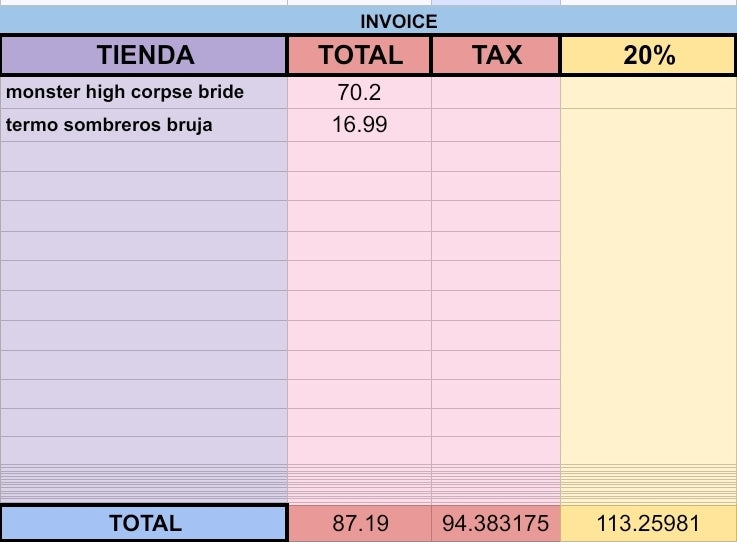The height and width of the screenshot is (542, 737).
Task: Click the empty TAX cell in third item row
Action: pyautogui.click(x=496, y=157)
